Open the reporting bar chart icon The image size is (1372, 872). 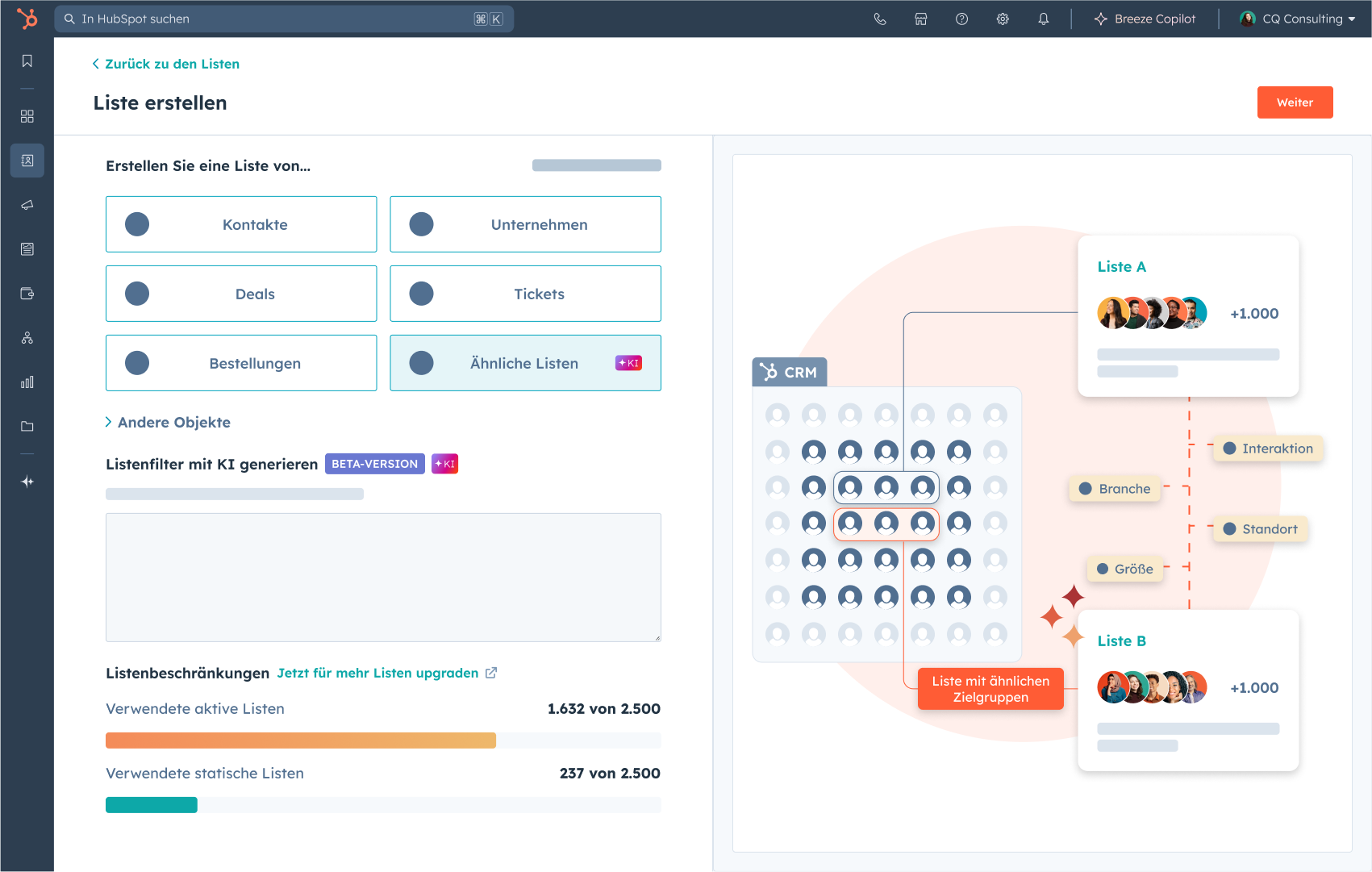click(x=27, y=382)
